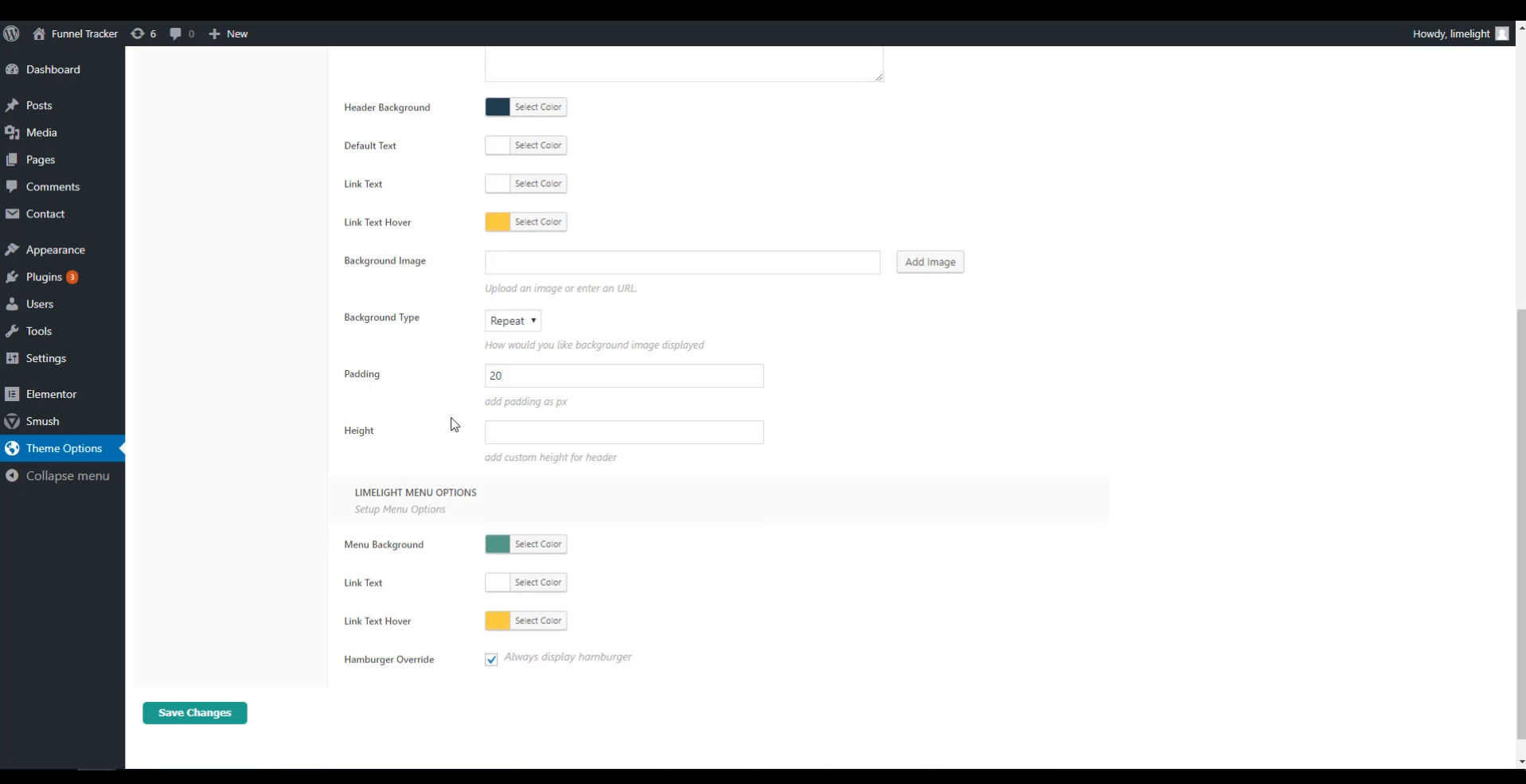This screenshot has width=1526, height=784.
Task: Click into the Height input field
Action: 624,432
